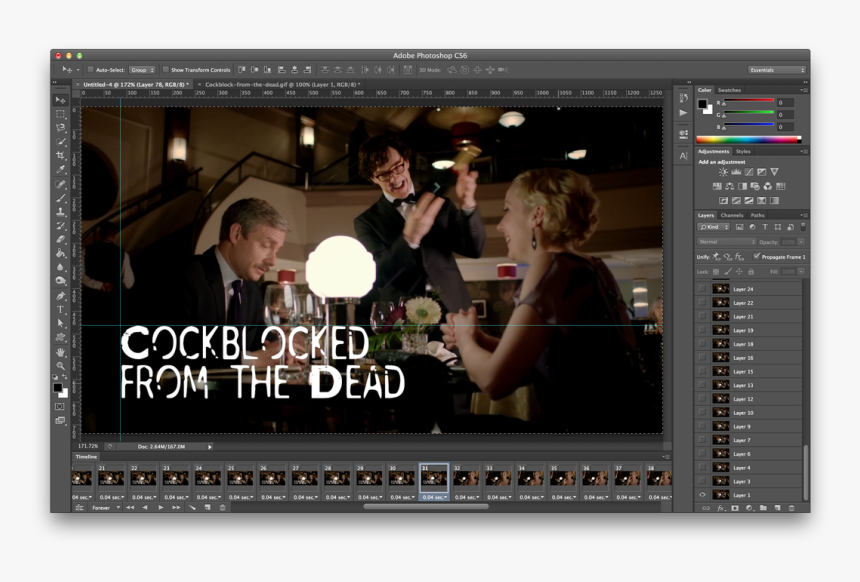This screenshot has height=582, width=860.
Task: Select the Paint Bucket tool
Action: (x=60, y=253)
